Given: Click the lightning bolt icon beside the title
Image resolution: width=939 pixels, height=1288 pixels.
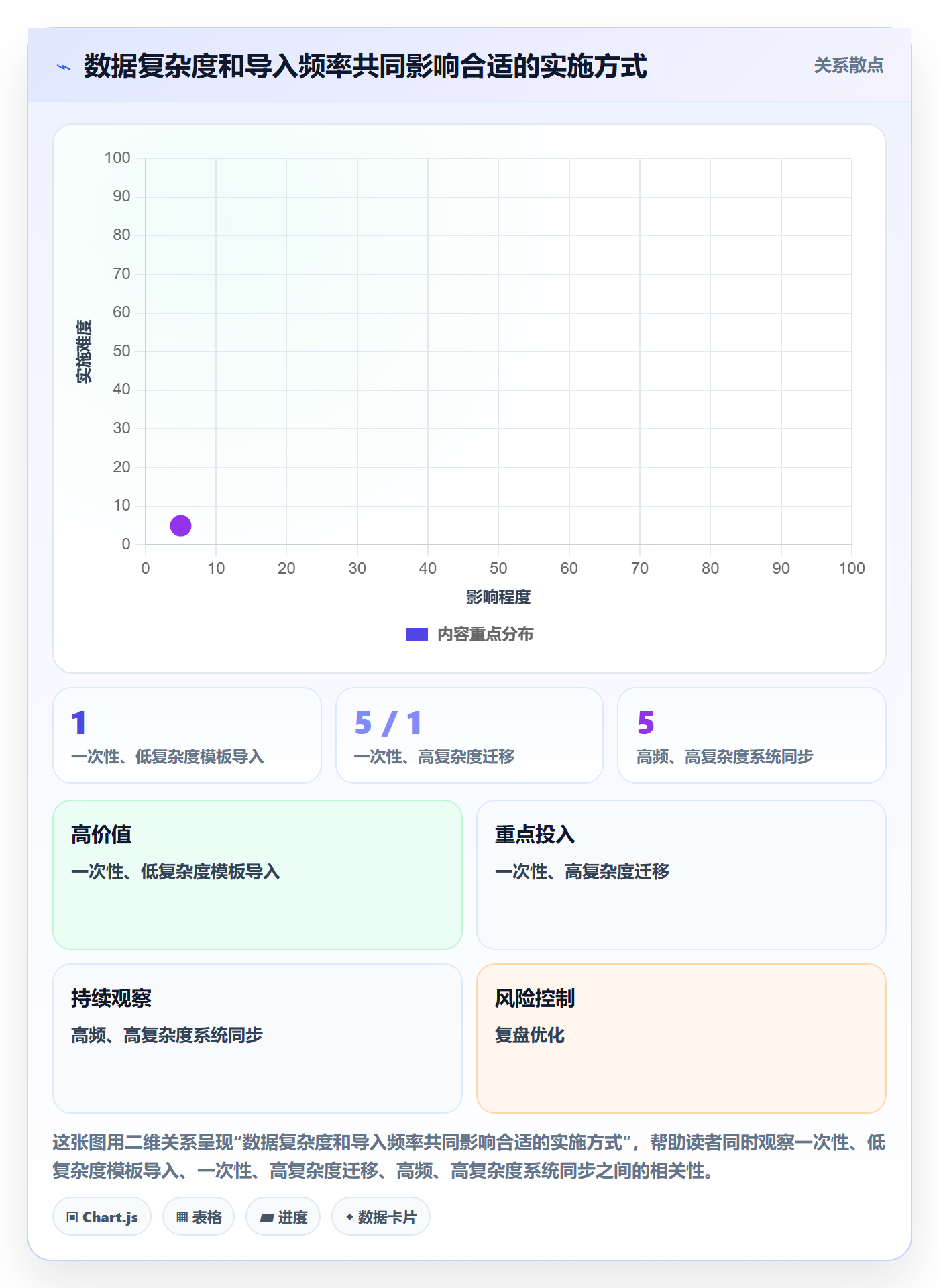Looking at the screenshot, I should pyautogui.click(x=64, y=67).
